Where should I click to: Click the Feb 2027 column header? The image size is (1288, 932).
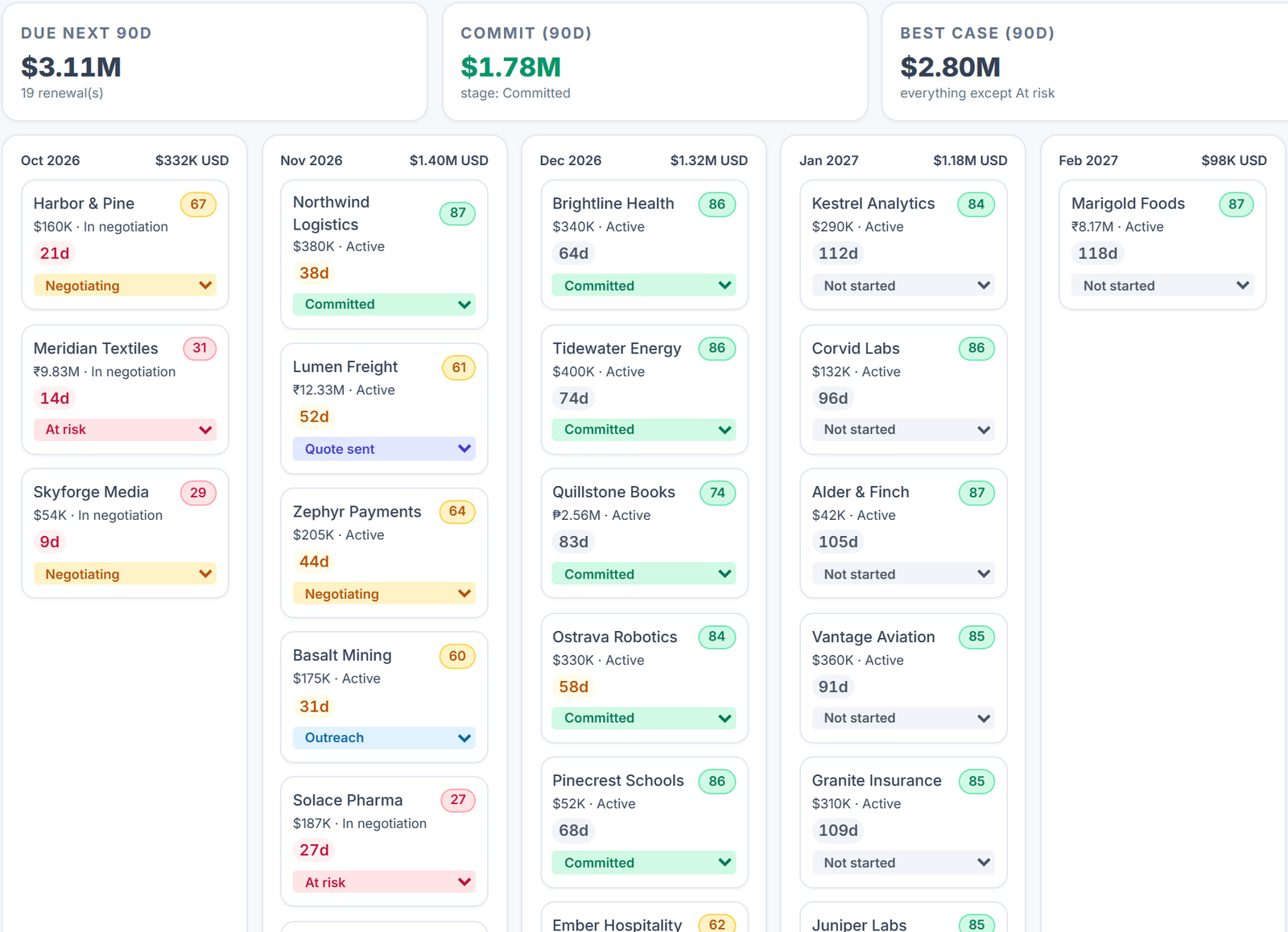pyautogui.click(x=1088, y=161)
